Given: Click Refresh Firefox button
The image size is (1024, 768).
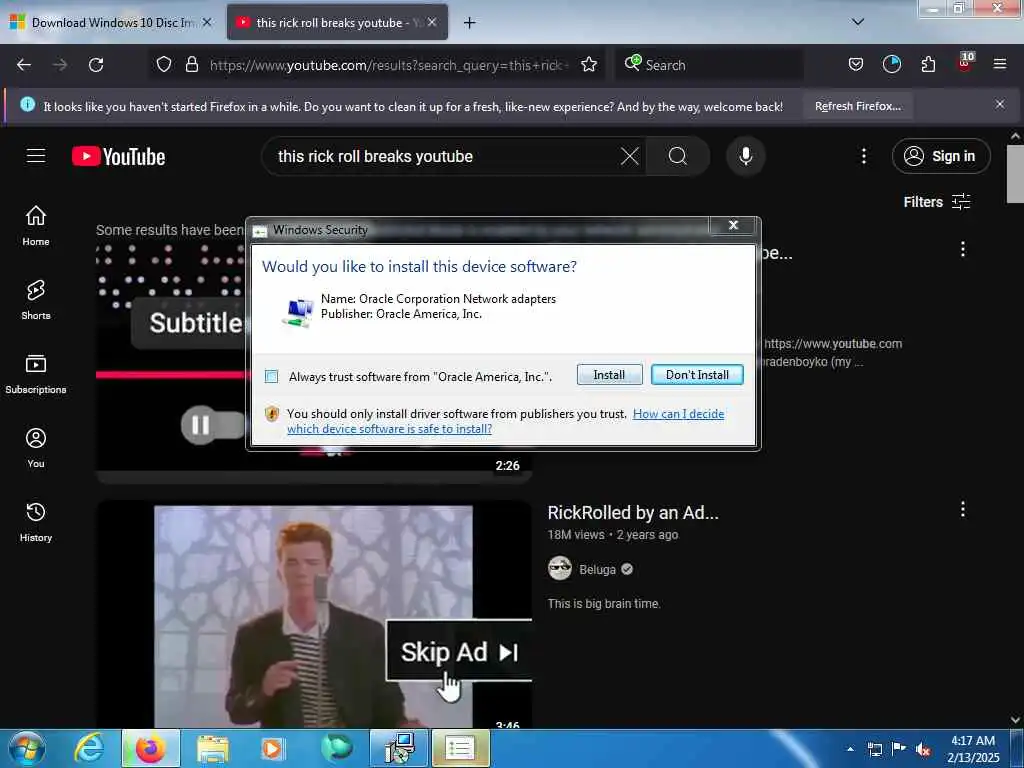Looking at the screenshot, I should pos(857,106).
